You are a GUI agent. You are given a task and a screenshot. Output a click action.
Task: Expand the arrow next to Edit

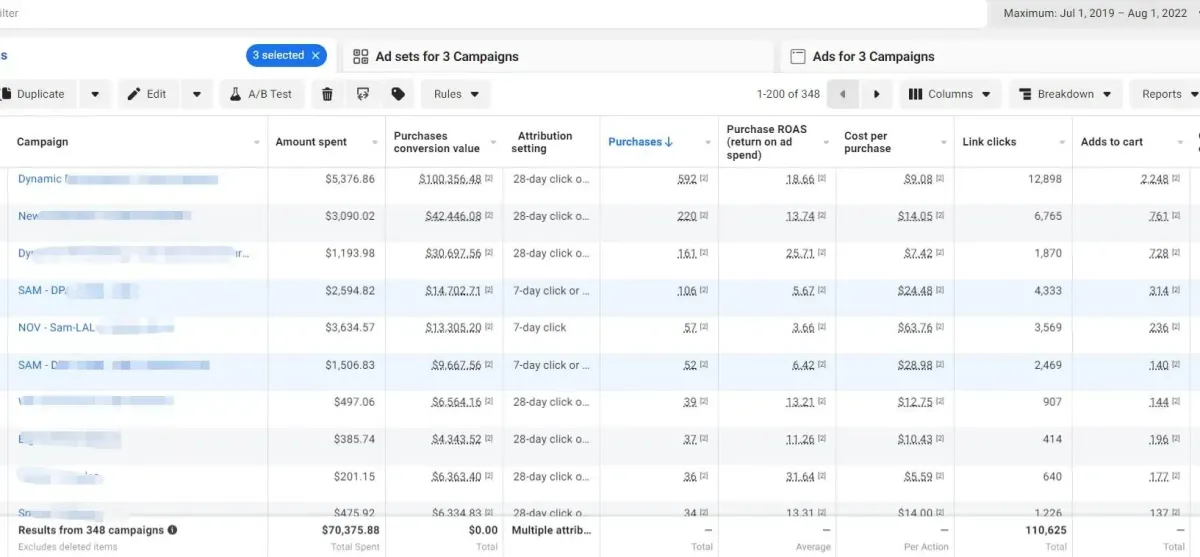197,94
